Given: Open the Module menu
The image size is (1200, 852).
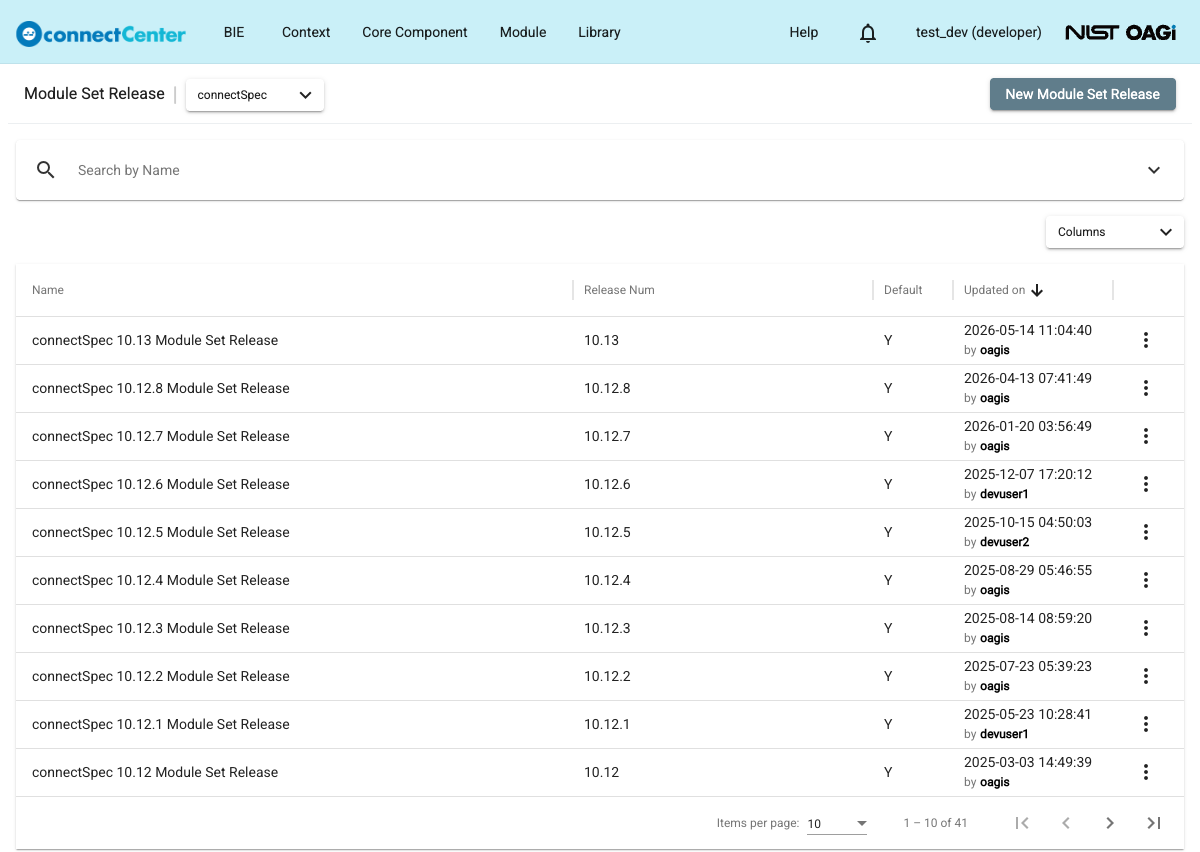Looking at the screenshot, I should point(523,32).
